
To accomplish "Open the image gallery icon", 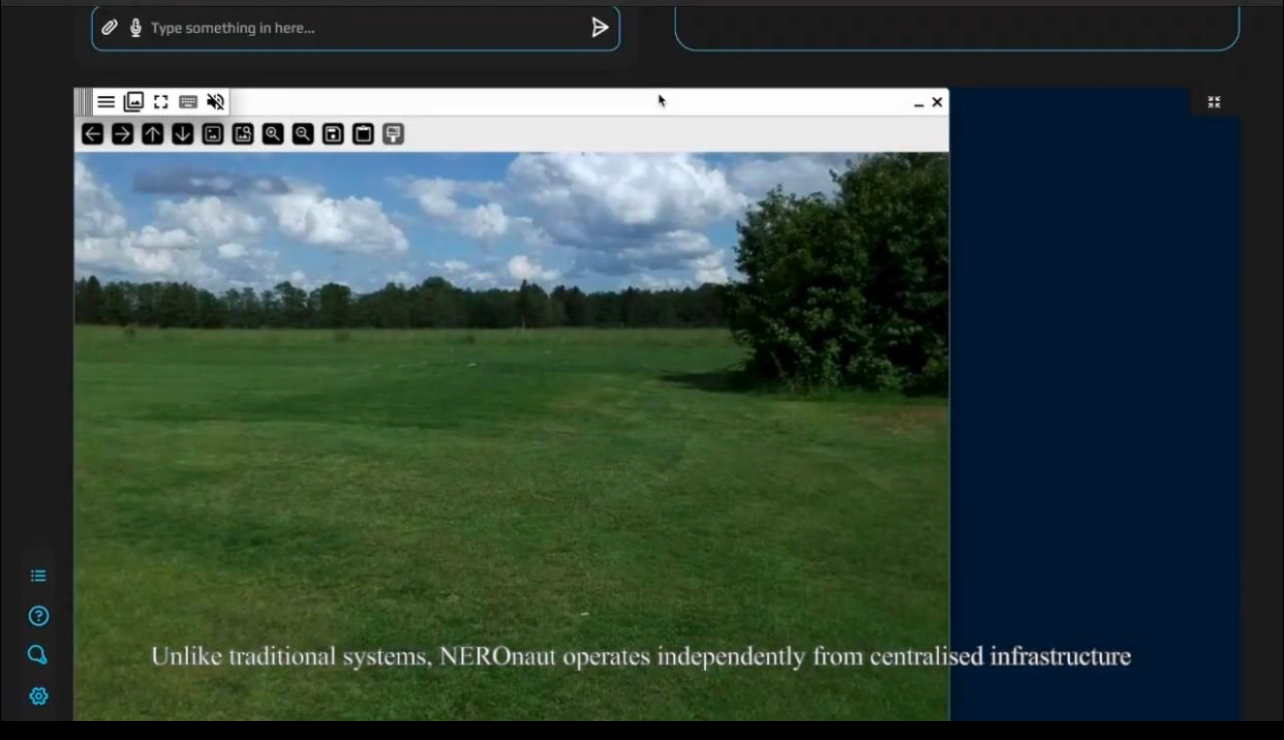I will tap(133, 102).
